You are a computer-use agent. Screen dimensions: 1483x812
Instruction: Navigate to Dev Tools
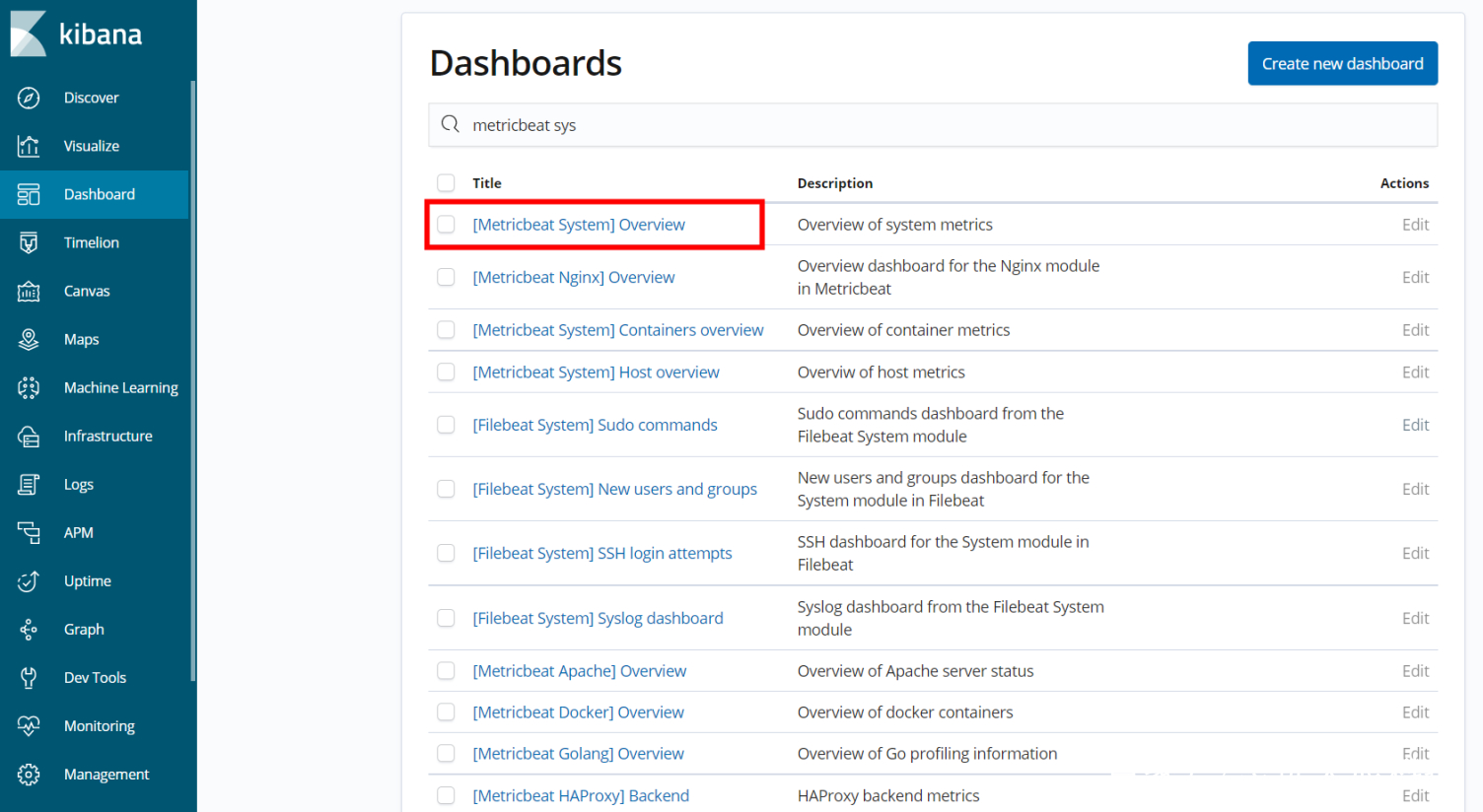point(95,677)
